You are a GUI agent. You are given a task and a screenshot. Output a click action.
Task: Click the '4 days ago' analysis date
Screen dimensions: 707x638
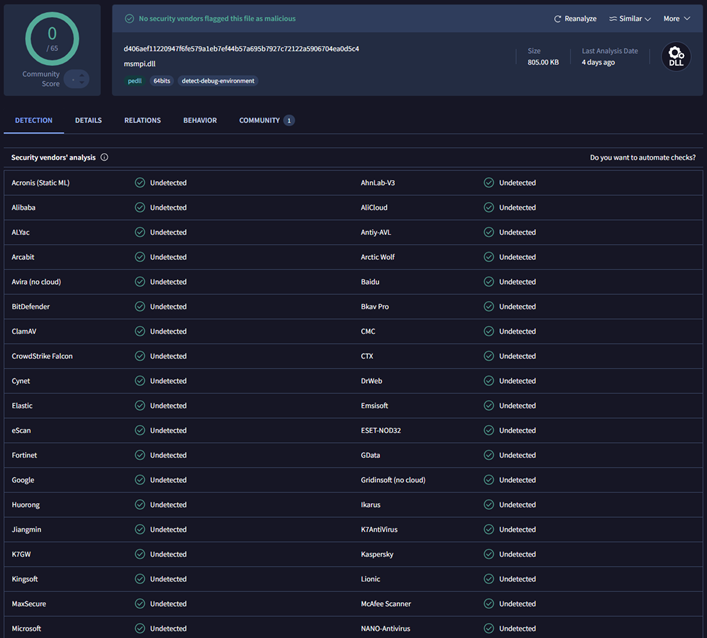pos(598,62)
